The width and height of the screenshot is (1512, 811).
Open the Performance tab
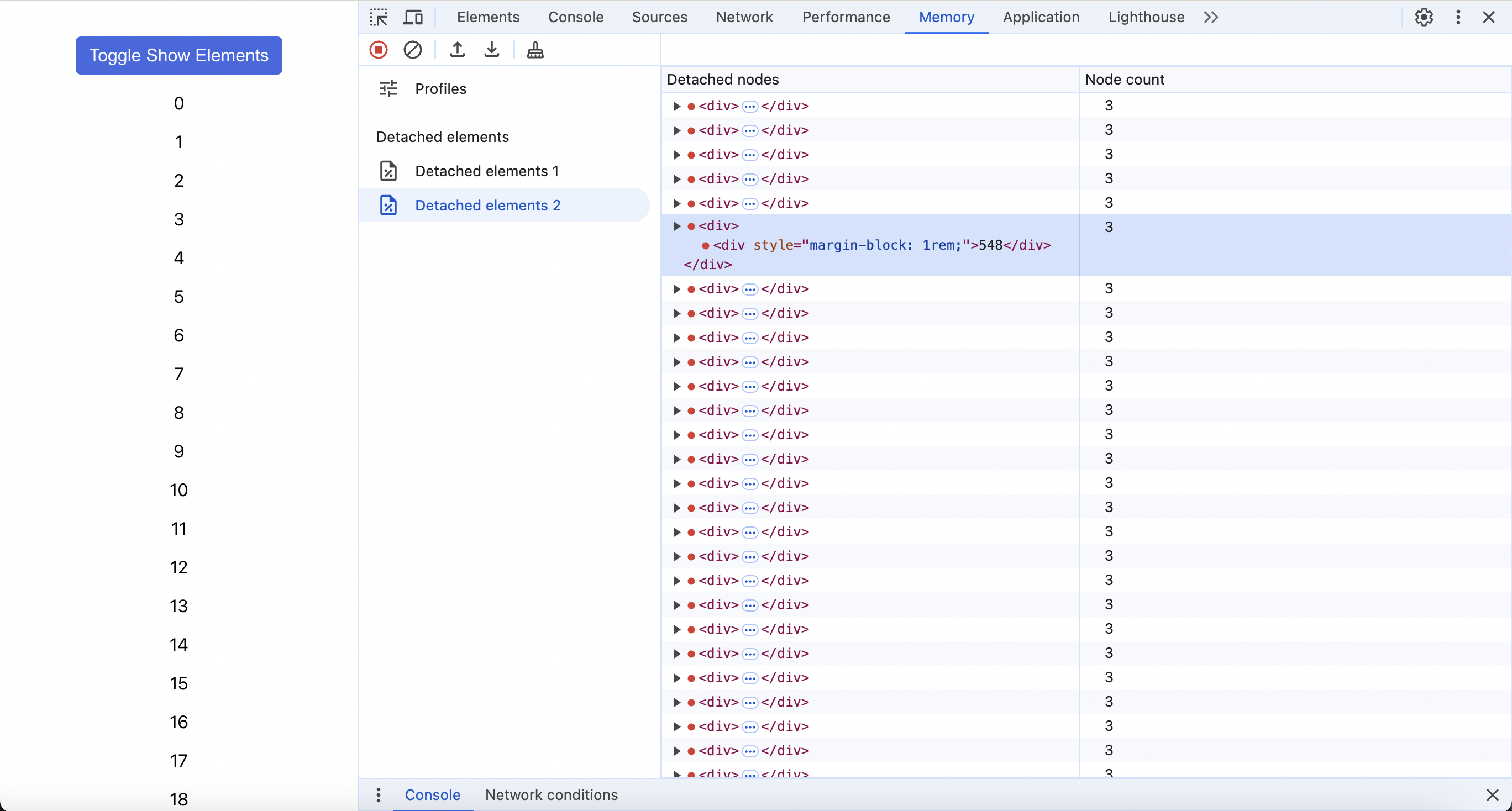tap(846, 17)
